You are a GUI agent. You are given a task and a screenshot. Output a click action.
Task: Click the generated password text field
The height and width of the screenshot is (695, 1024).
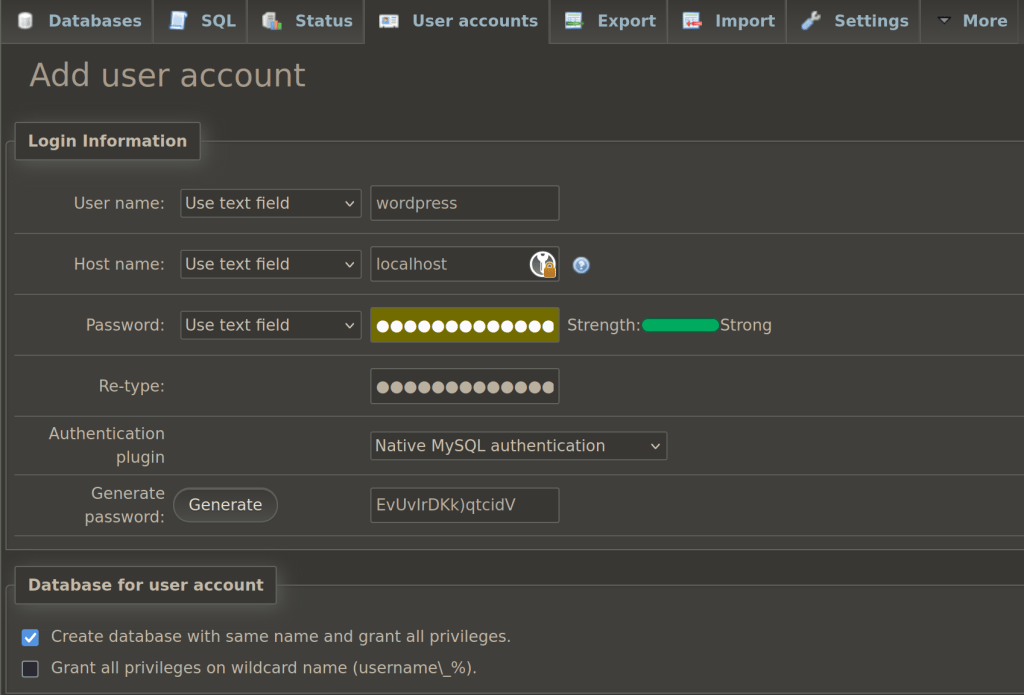coord(464,505)
